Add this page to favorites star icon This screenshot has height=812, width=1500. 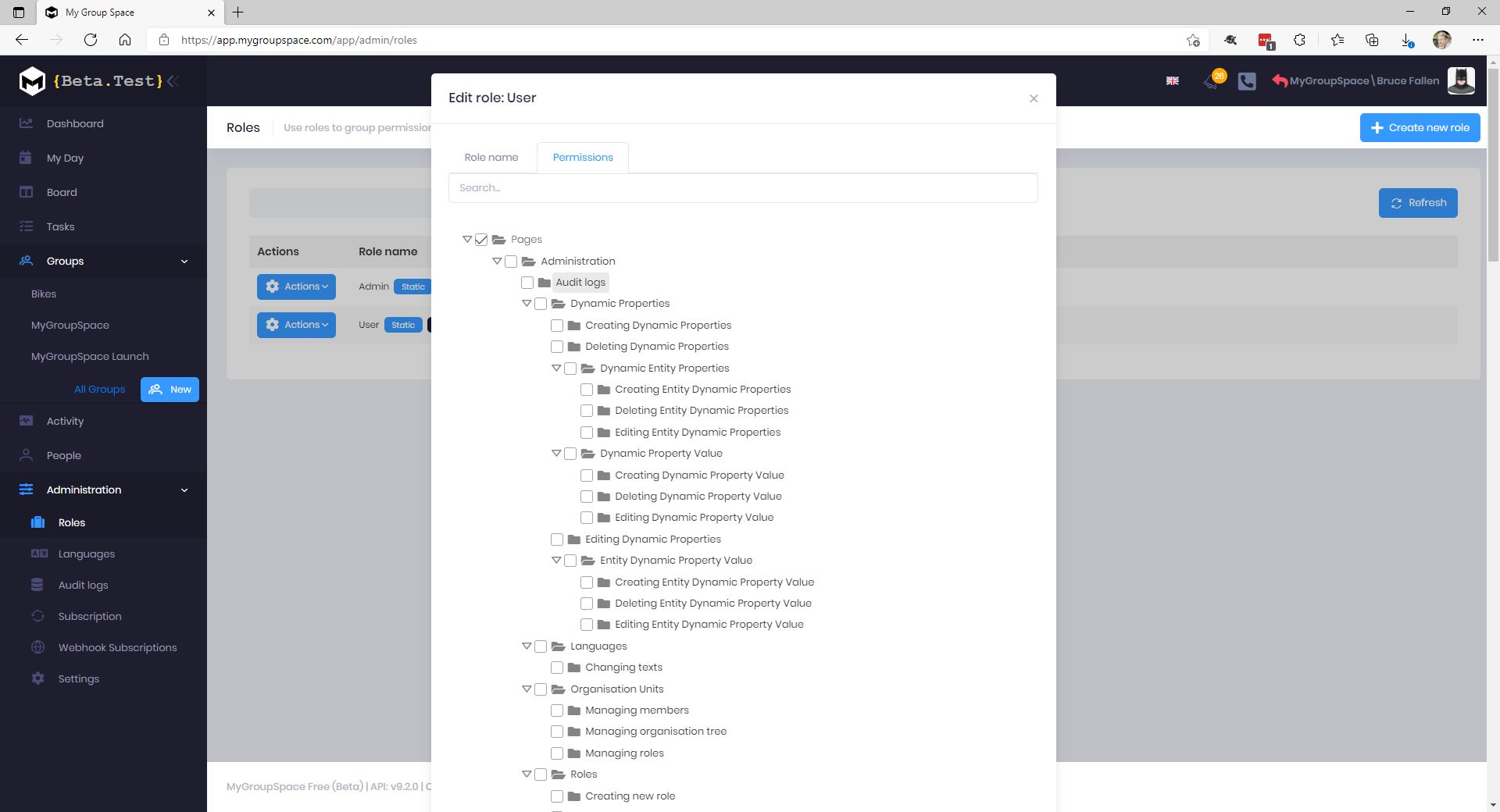(x=1193, y=40)
